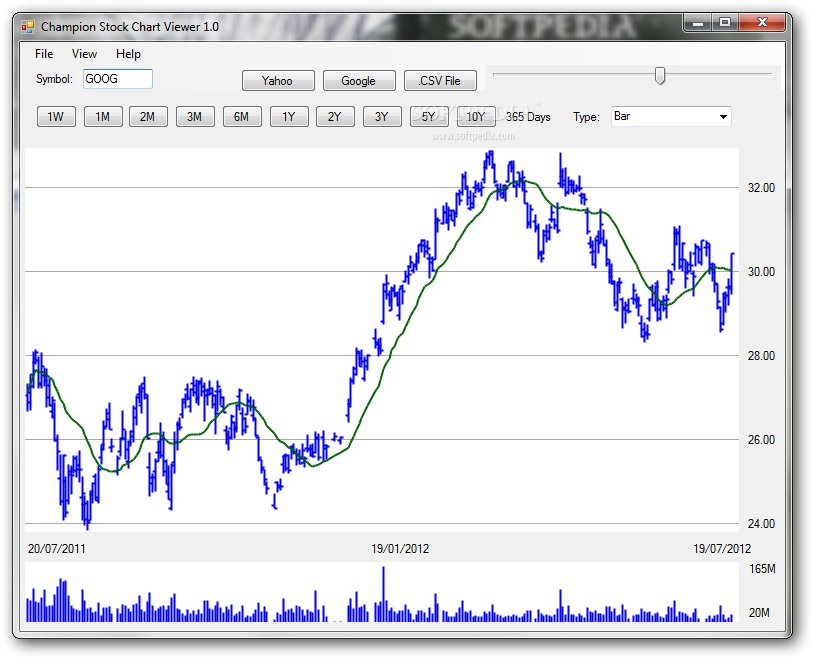Open the chart Type dropdown showing Bar

[671, 117]
